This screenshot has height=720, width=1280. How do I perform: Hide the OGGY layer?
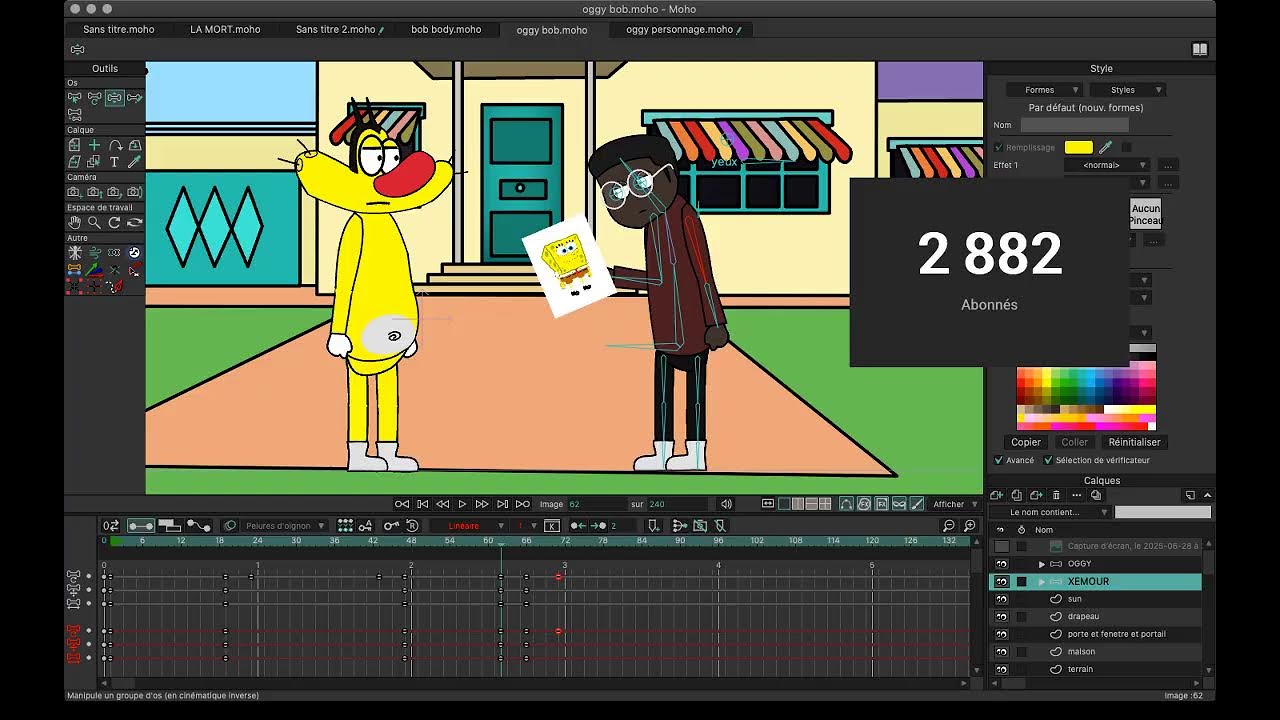(1001, 564)
